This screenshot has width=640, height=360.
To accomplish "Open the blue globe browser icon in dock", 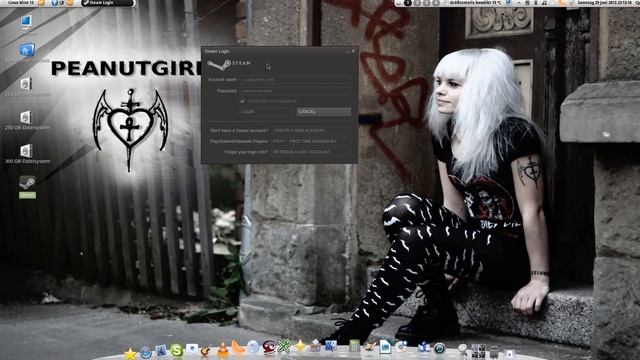I will point(146,352).
